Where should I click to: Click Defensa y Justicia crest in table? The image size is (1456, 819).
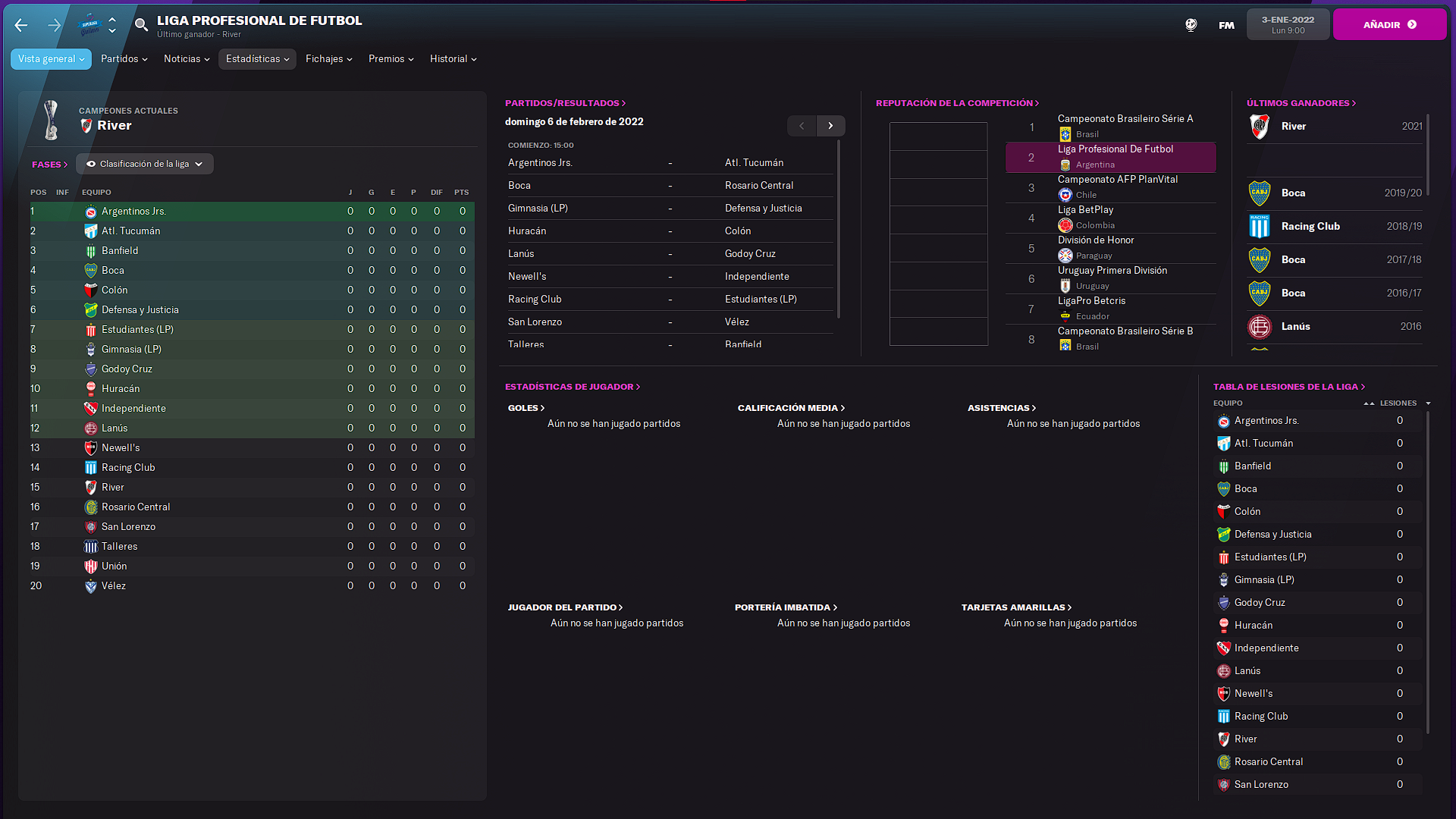coord(91,310)
